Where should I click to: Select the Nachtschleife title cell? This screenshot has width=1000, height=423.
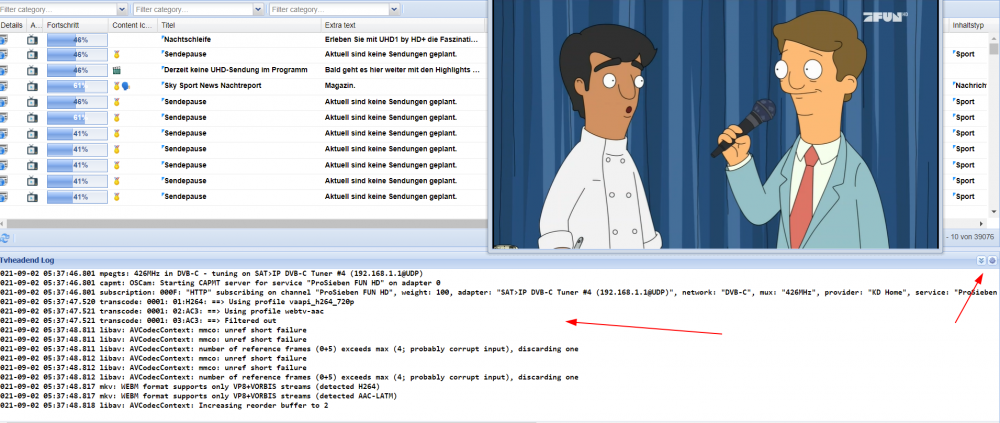pyautogui.click(x=239, y=40)
